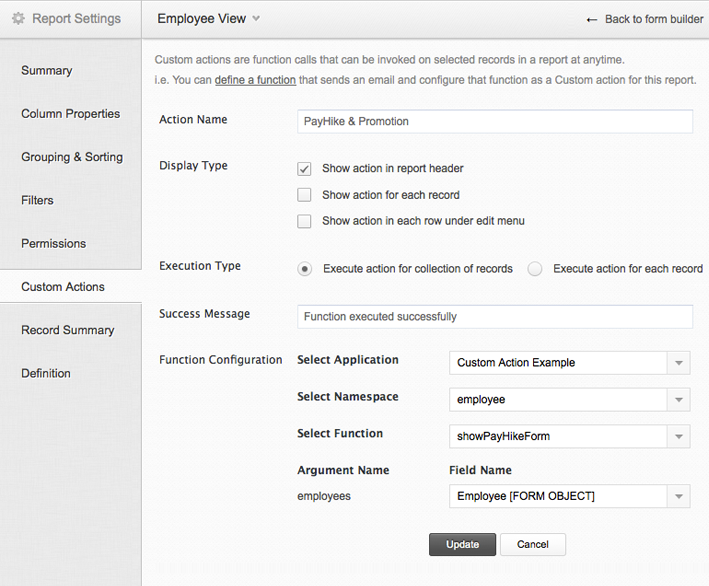The image size is (709, 586).
Task: Go to Column Properties section
Action: point(70,114)
